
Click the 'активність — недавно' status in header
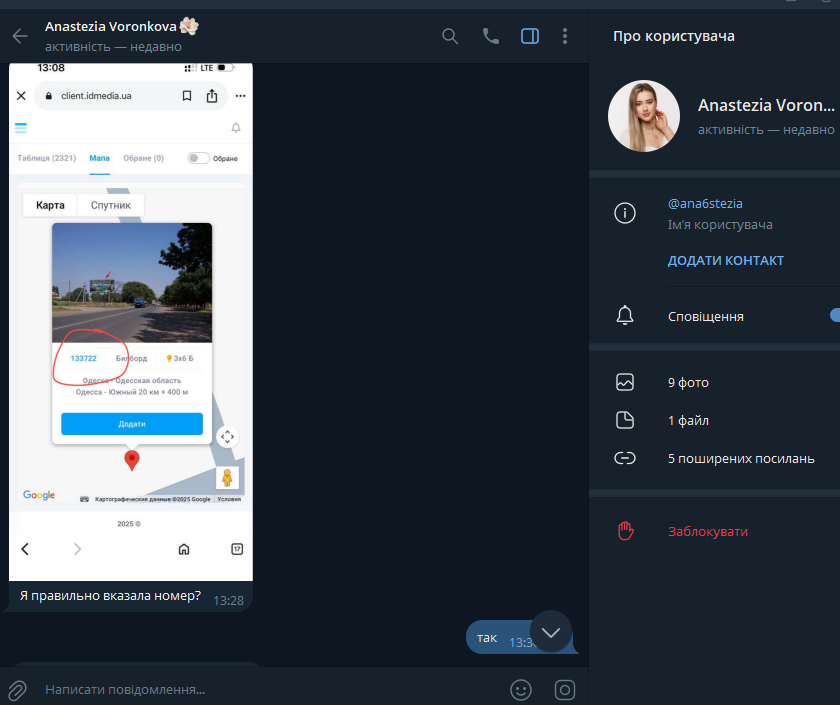113,47
